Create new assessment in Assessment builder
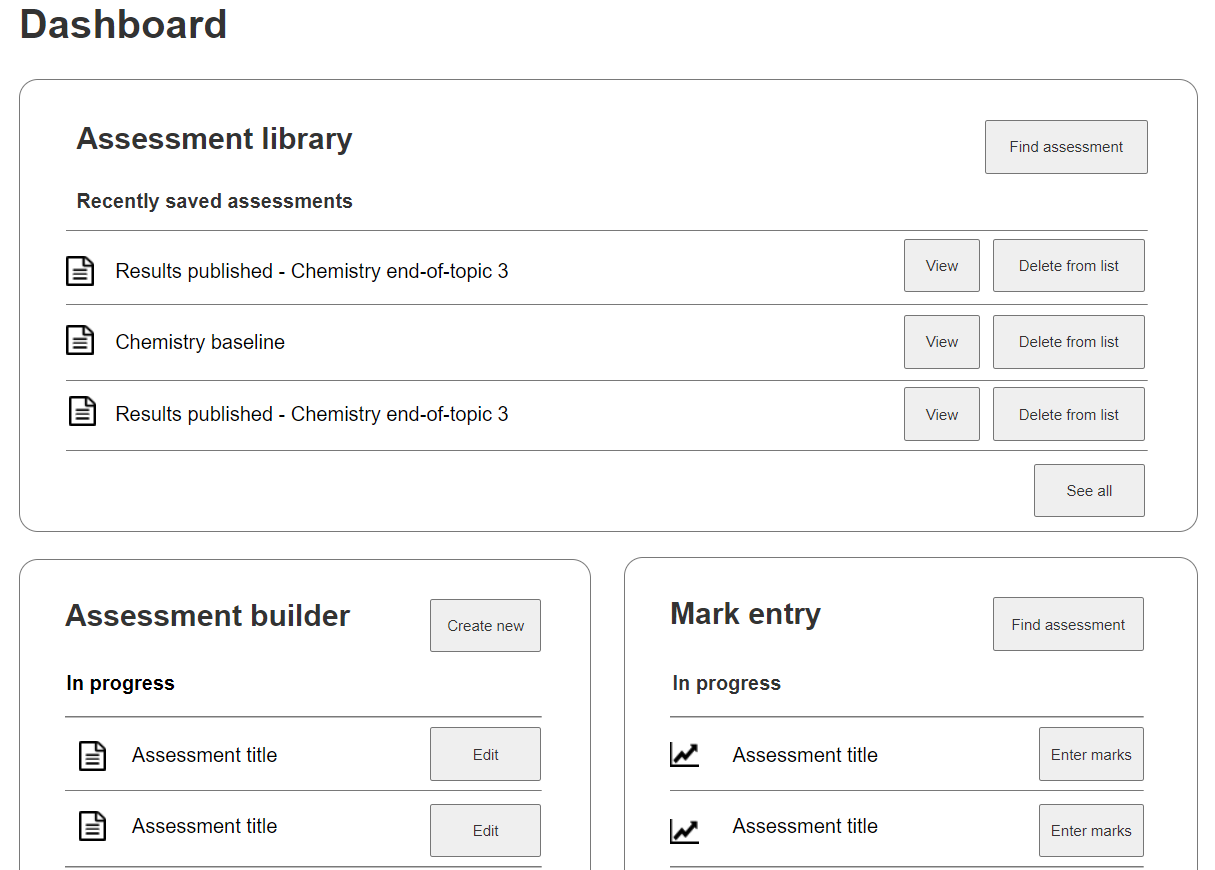Screen dimensions: 1215x870 click(485, 625)
